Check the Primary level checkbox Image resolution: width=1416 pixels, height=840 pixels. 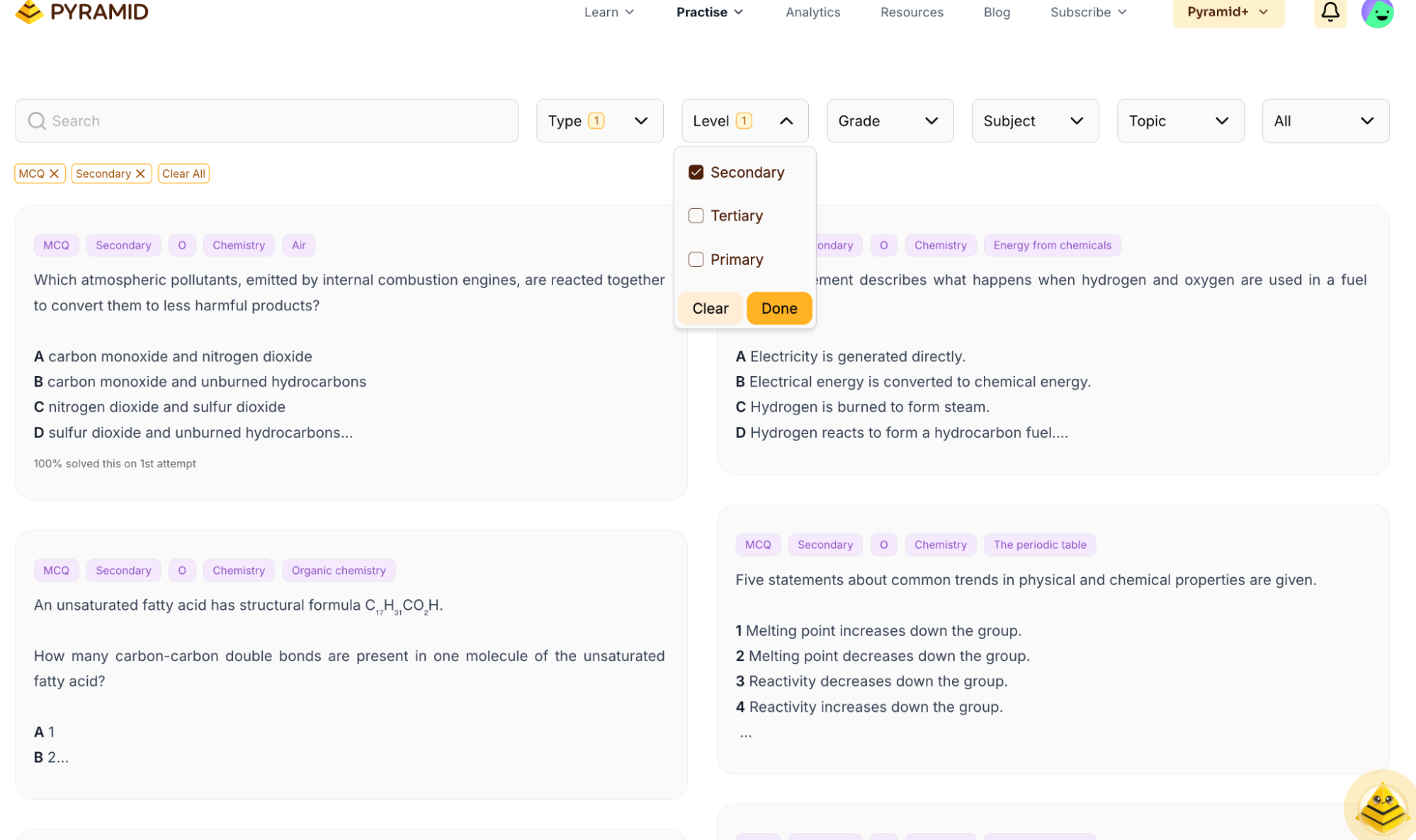pyautogui.click(x=696, y=259)
